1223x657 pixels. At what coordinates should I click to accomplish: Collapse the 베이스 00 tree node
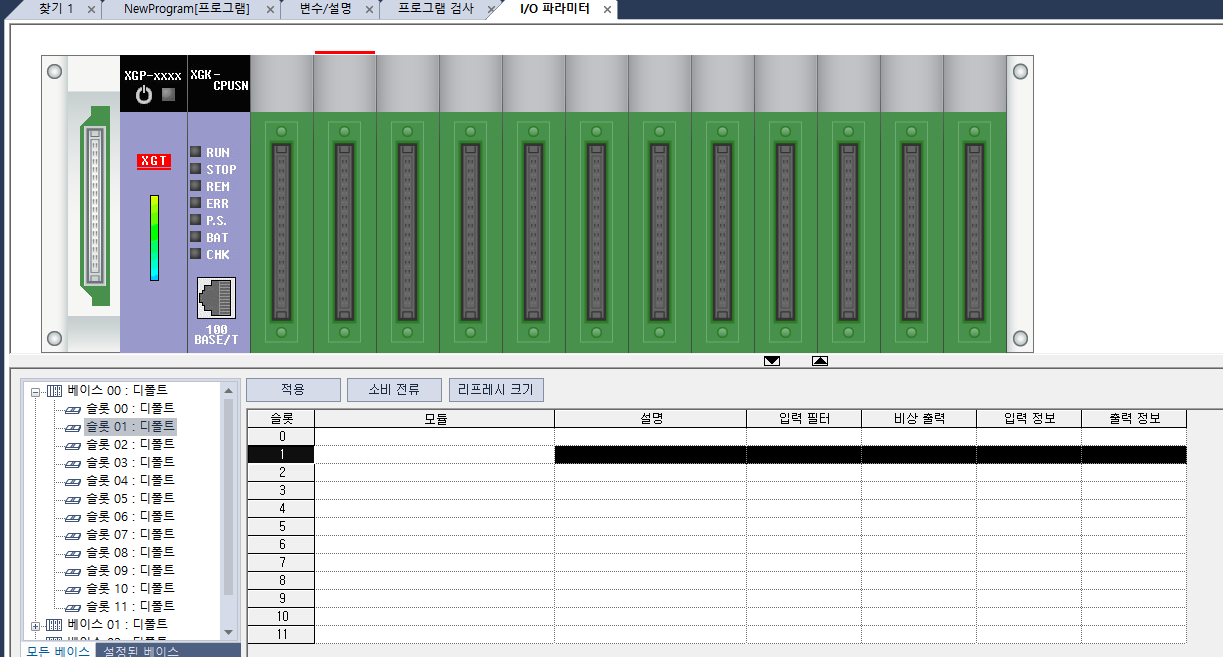[x=34, y=390]
